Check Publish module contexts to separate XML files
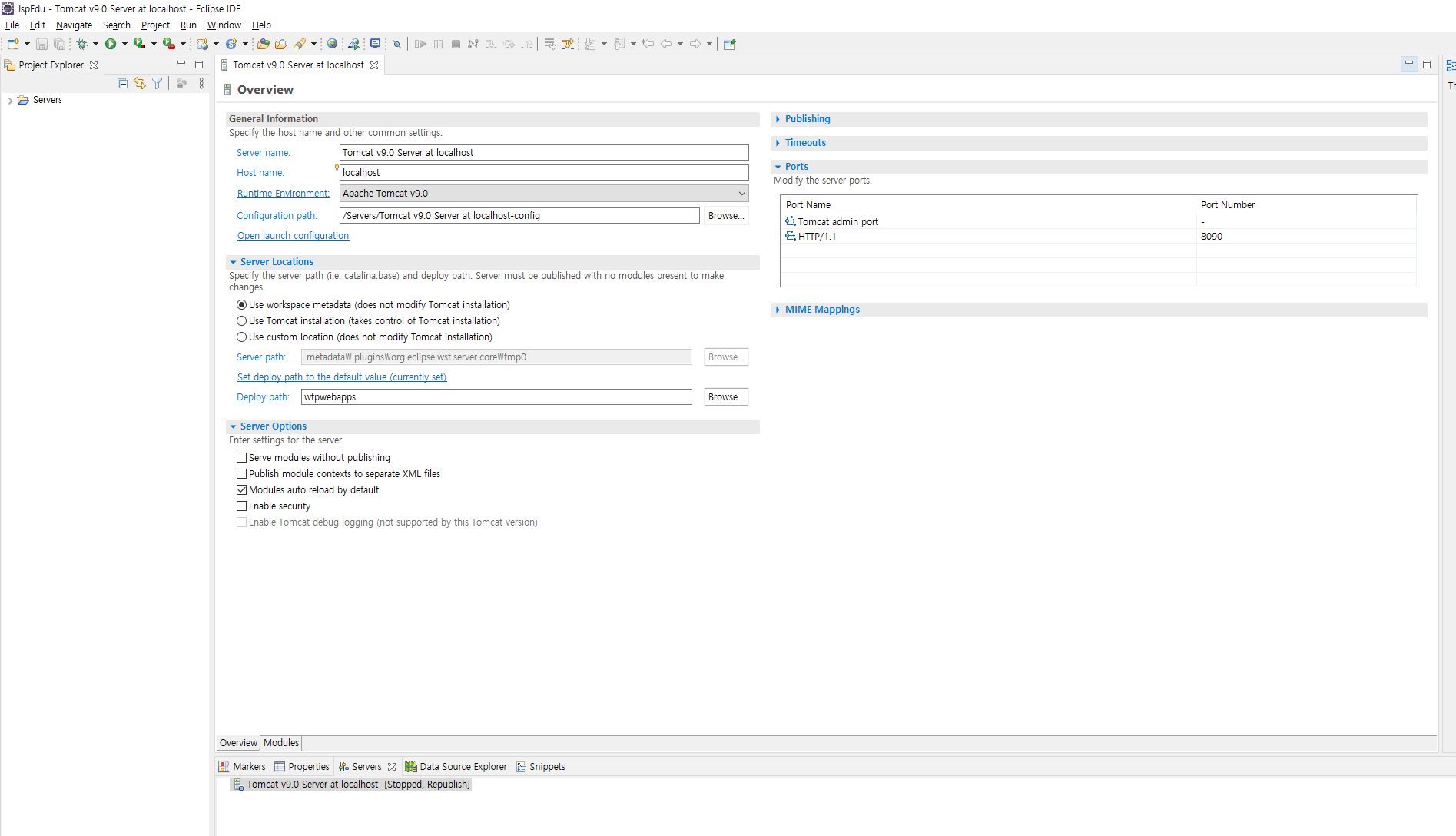This screenshot has height=836, width=1456. pyautogui.click(x=242, y=474)
